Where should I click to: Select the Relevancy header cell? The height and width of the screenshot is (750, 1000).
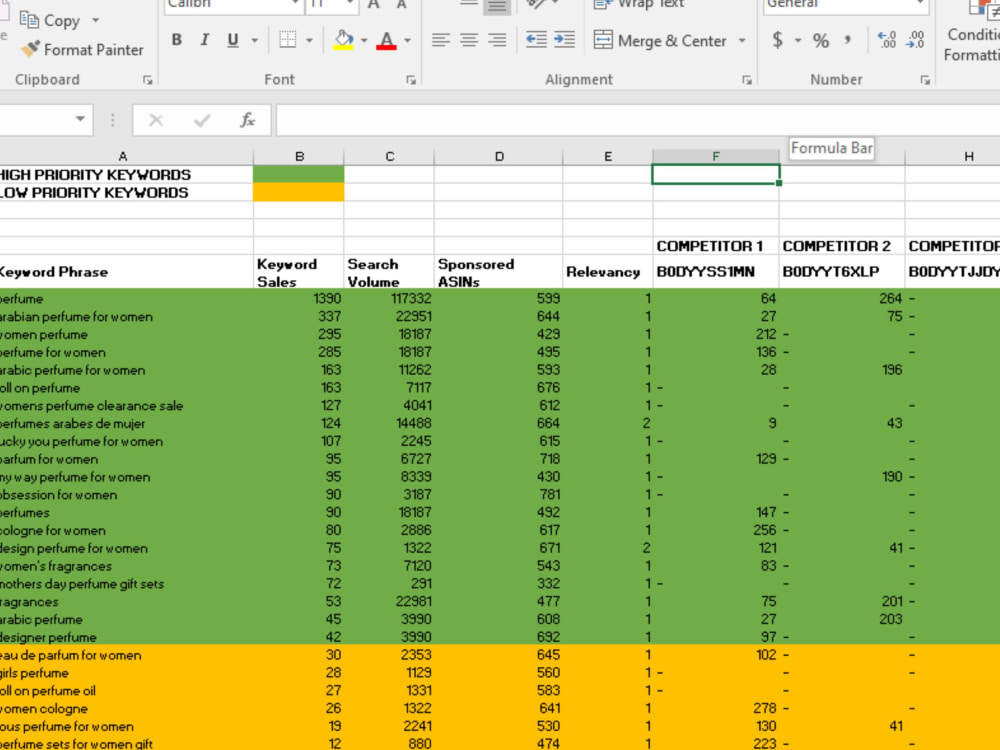(x=608, y=272)
